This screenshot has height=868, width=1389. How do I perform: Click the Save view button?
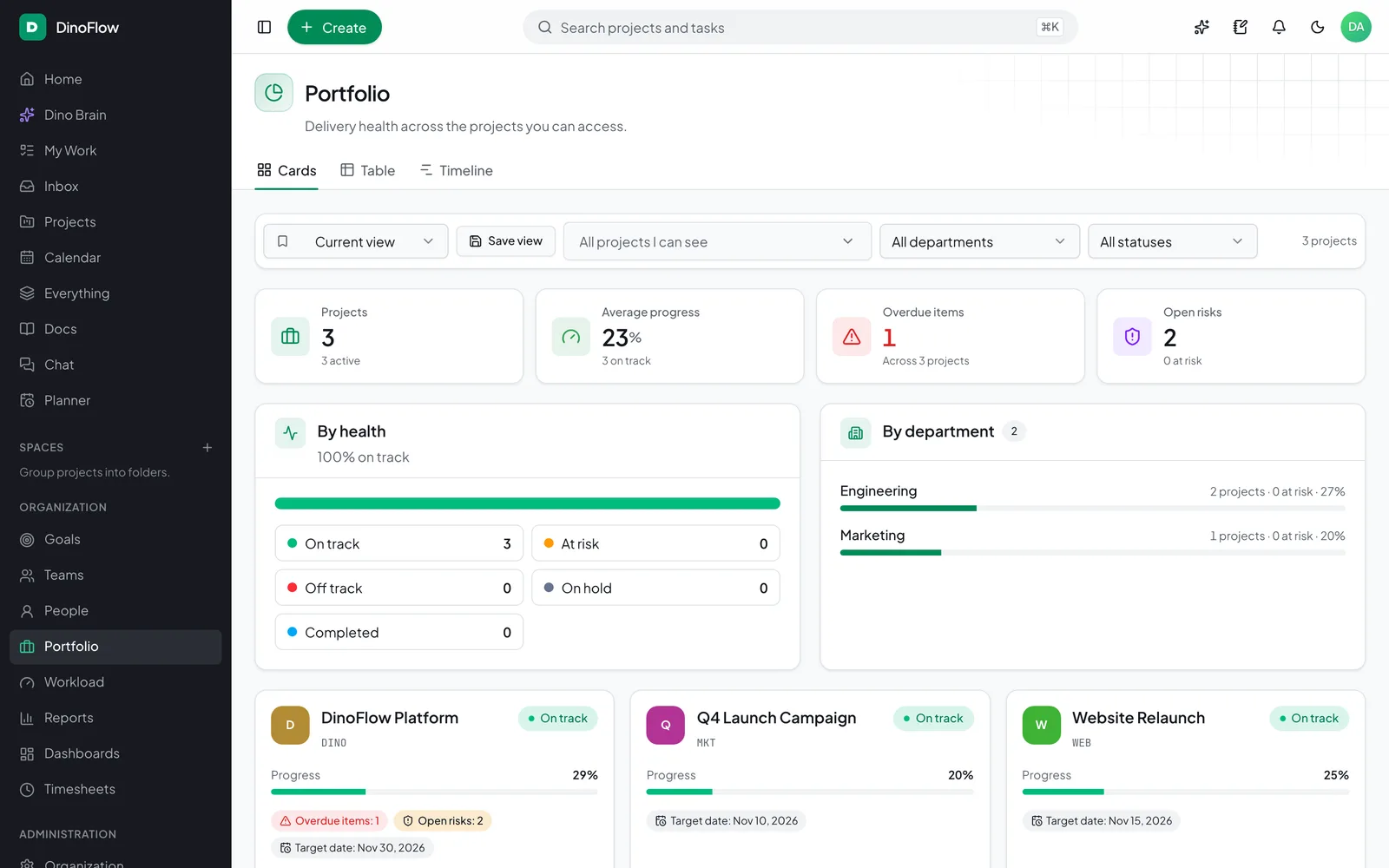point(506,241)
